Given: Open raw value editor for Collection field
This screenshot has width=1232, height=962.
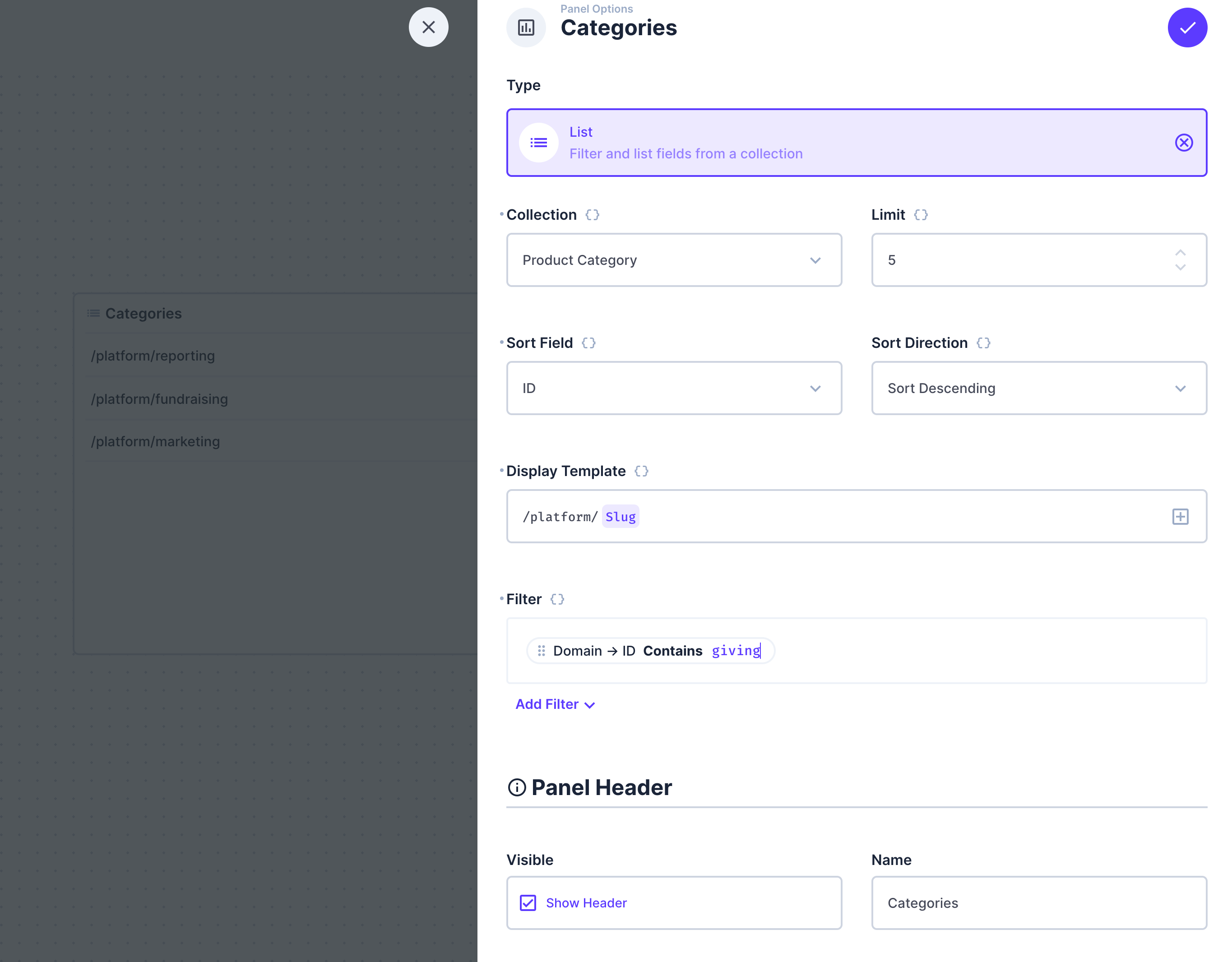Looking at the screenshot, I should coord(591,214).
